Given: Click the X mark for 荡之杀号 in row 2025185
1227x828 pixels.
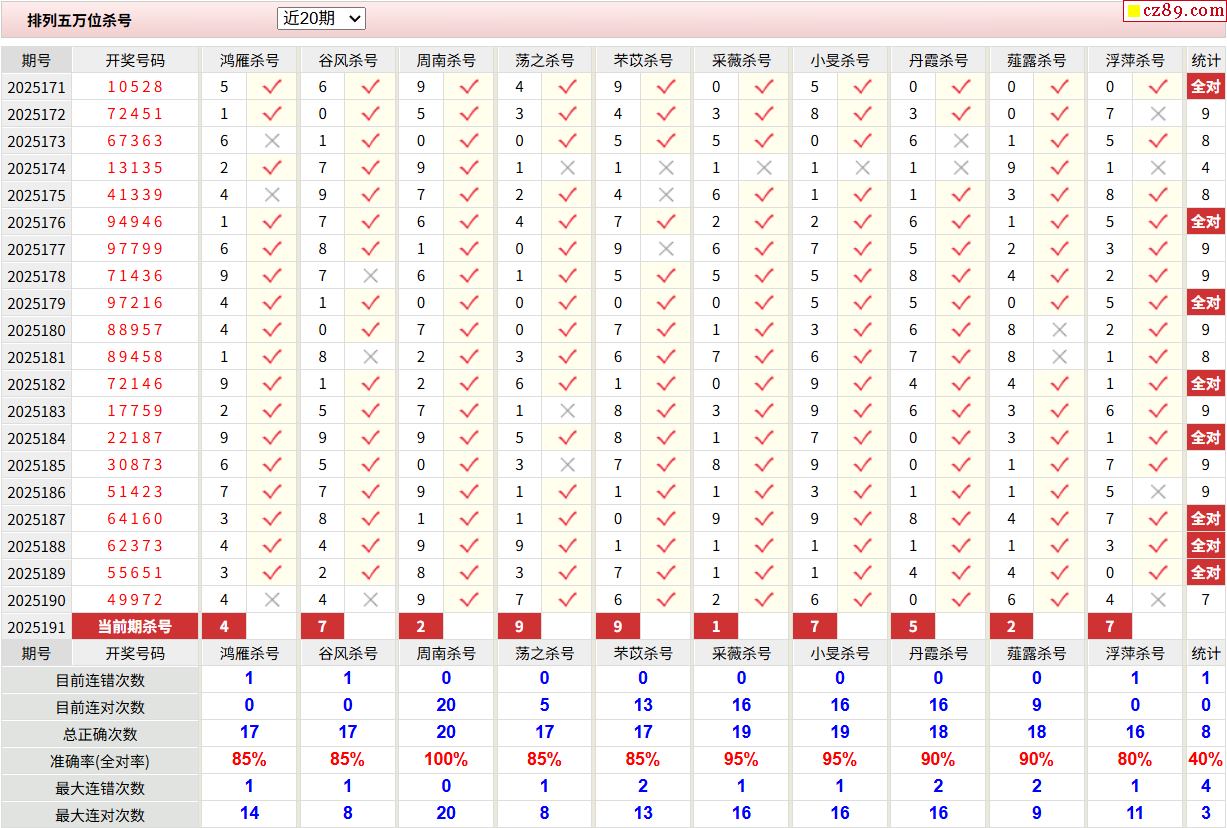Looking at the screenshot, I should [x=568, y=465].
